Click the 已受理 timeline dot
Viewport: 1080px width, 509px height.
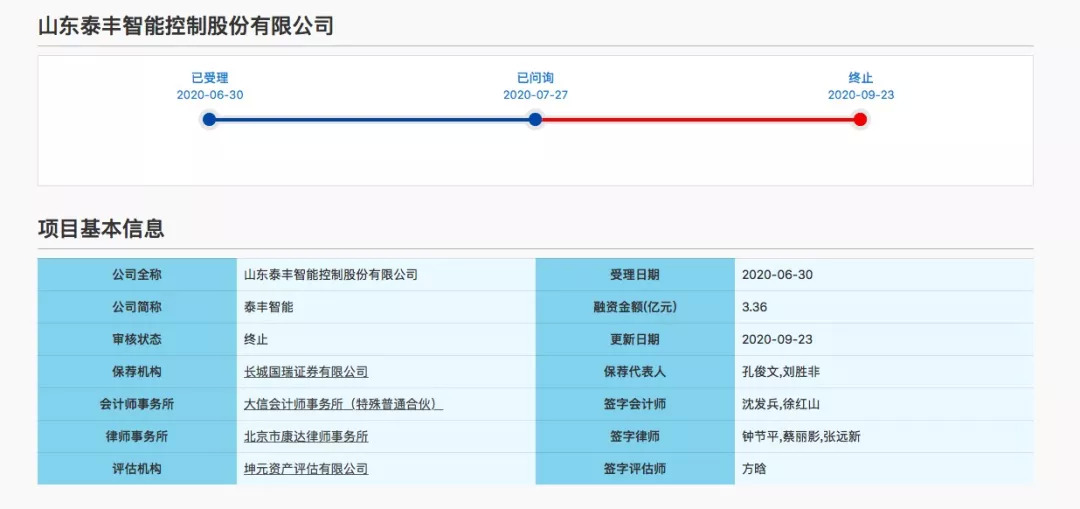209,120
